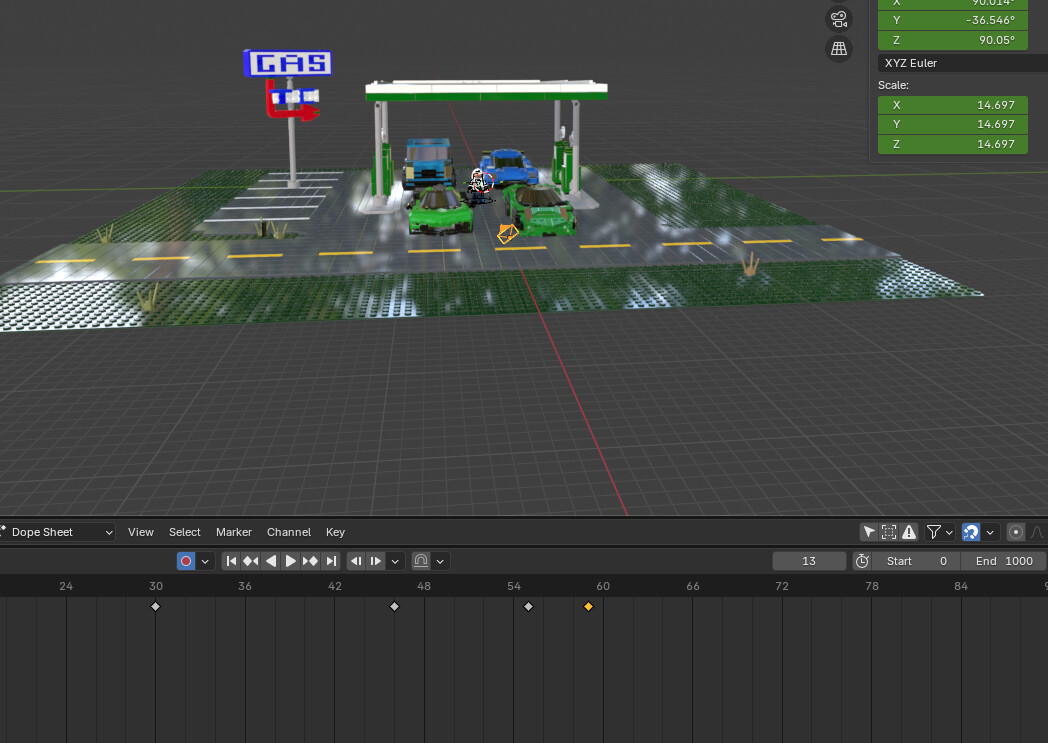The width and height of the screenshot is (1048, 743).
Task: Open auto keyframing options dropdown
Action: click(x=205, y=561)
